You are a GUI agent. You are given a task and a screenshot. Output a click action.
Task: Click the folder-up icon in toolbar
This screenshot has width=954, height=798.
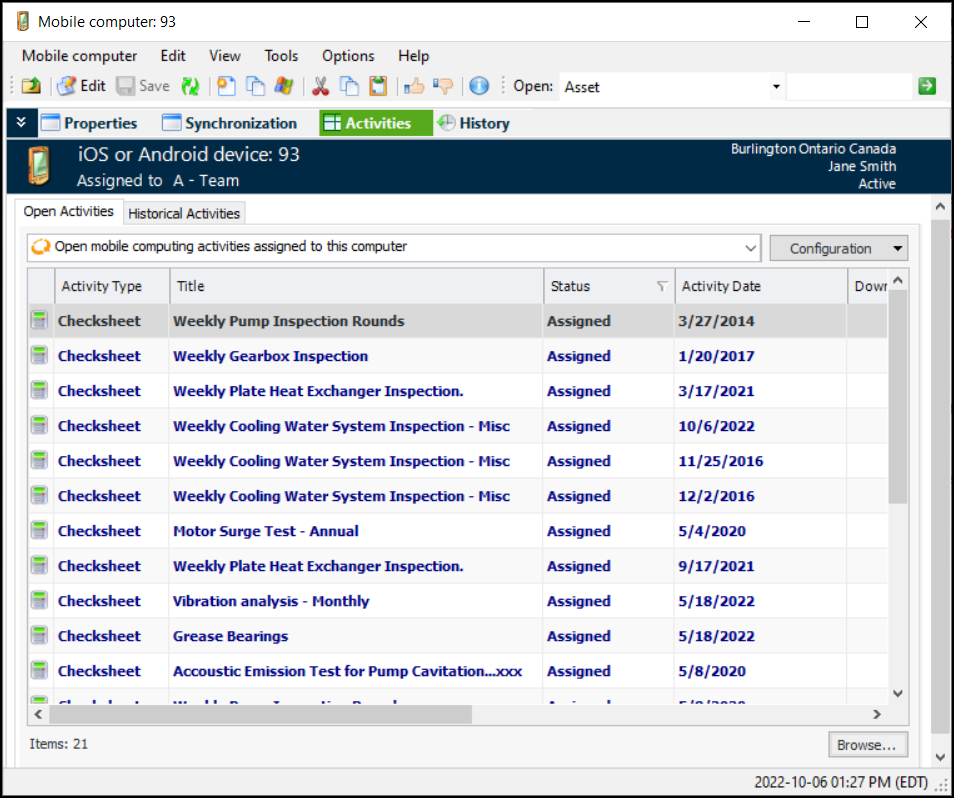tap(31, 86)
